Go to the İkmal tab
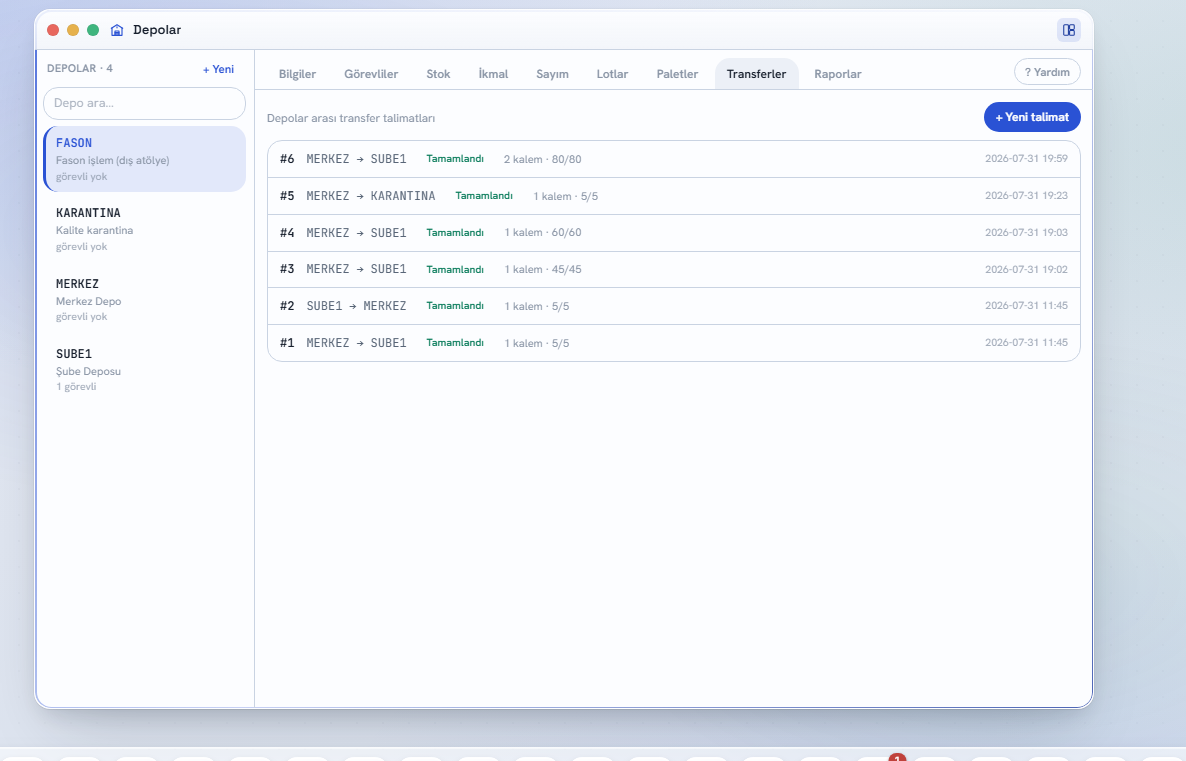Screen dimensions: 1186x761 [493, 74]
